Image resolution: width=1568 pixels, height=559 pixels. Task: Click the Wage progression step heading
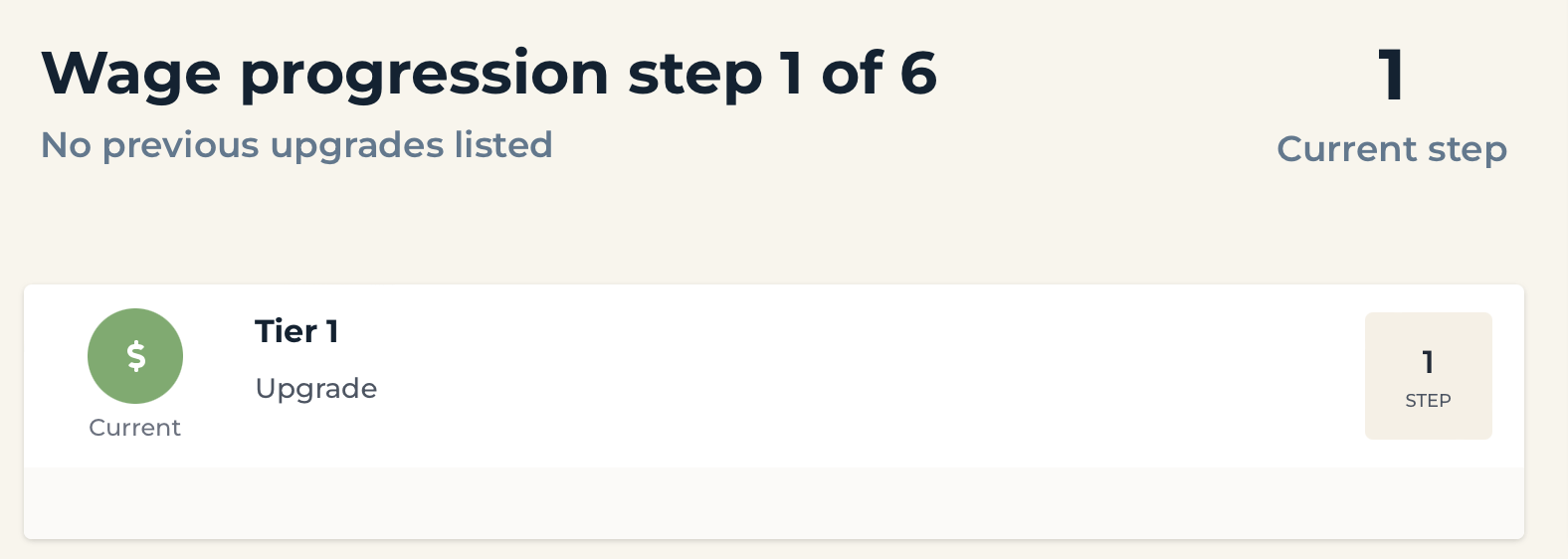(489, 74)
